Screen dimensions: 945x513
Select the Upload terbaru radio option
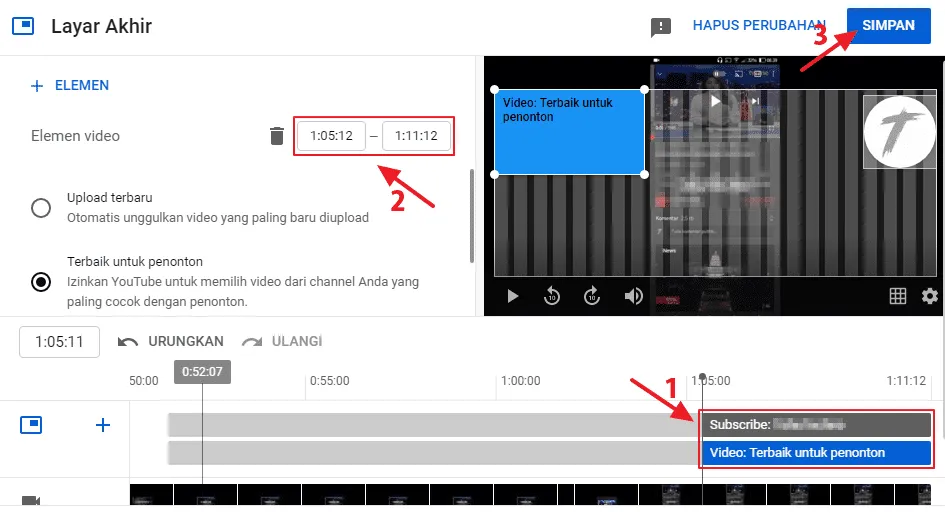[x=41, y=208]
